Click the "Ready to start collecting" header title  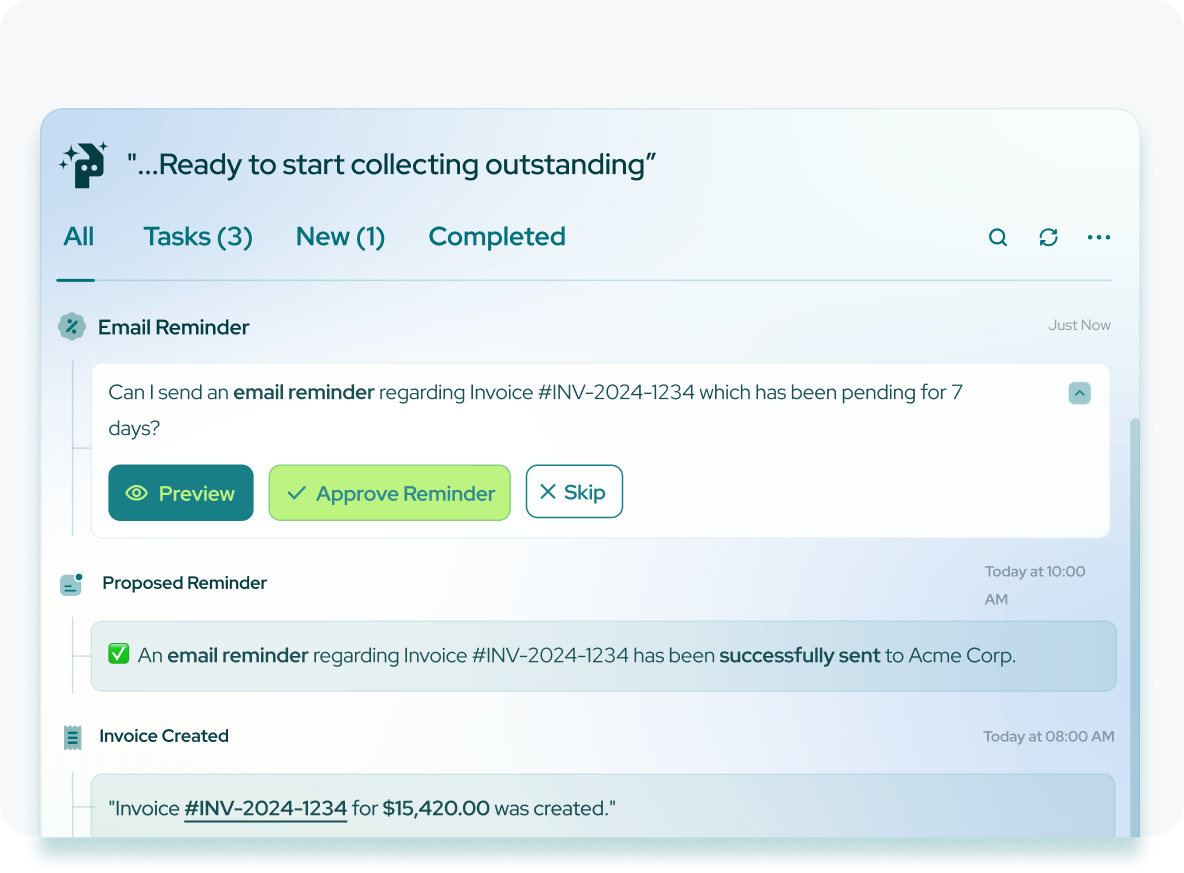391,165
